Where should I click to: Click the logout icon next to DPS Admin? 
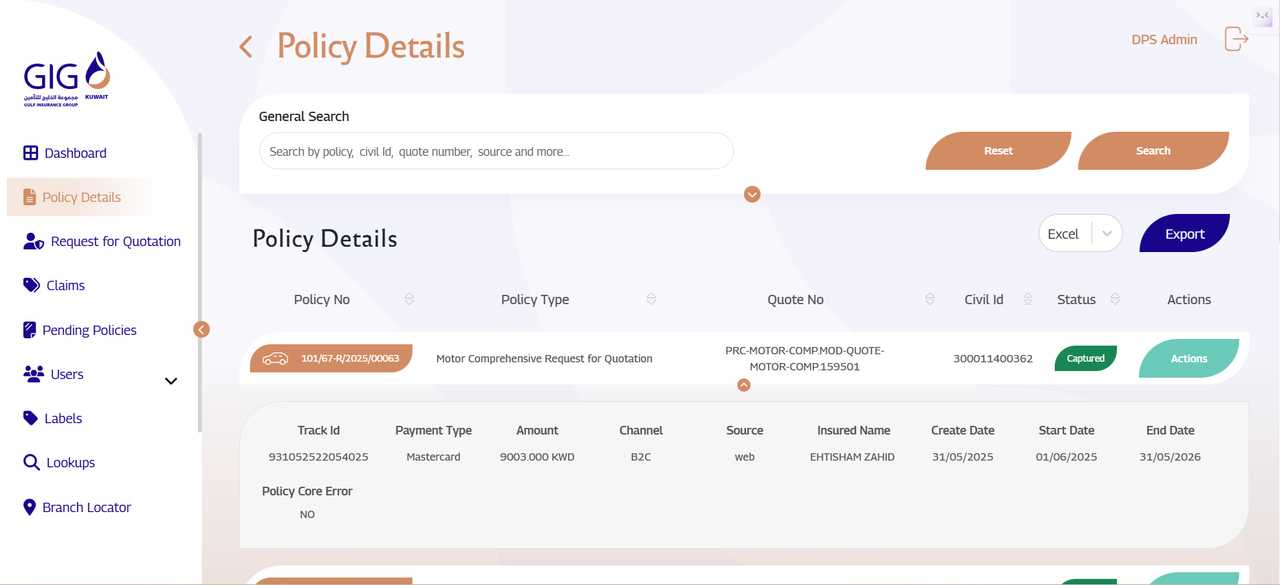point(1237,39)
